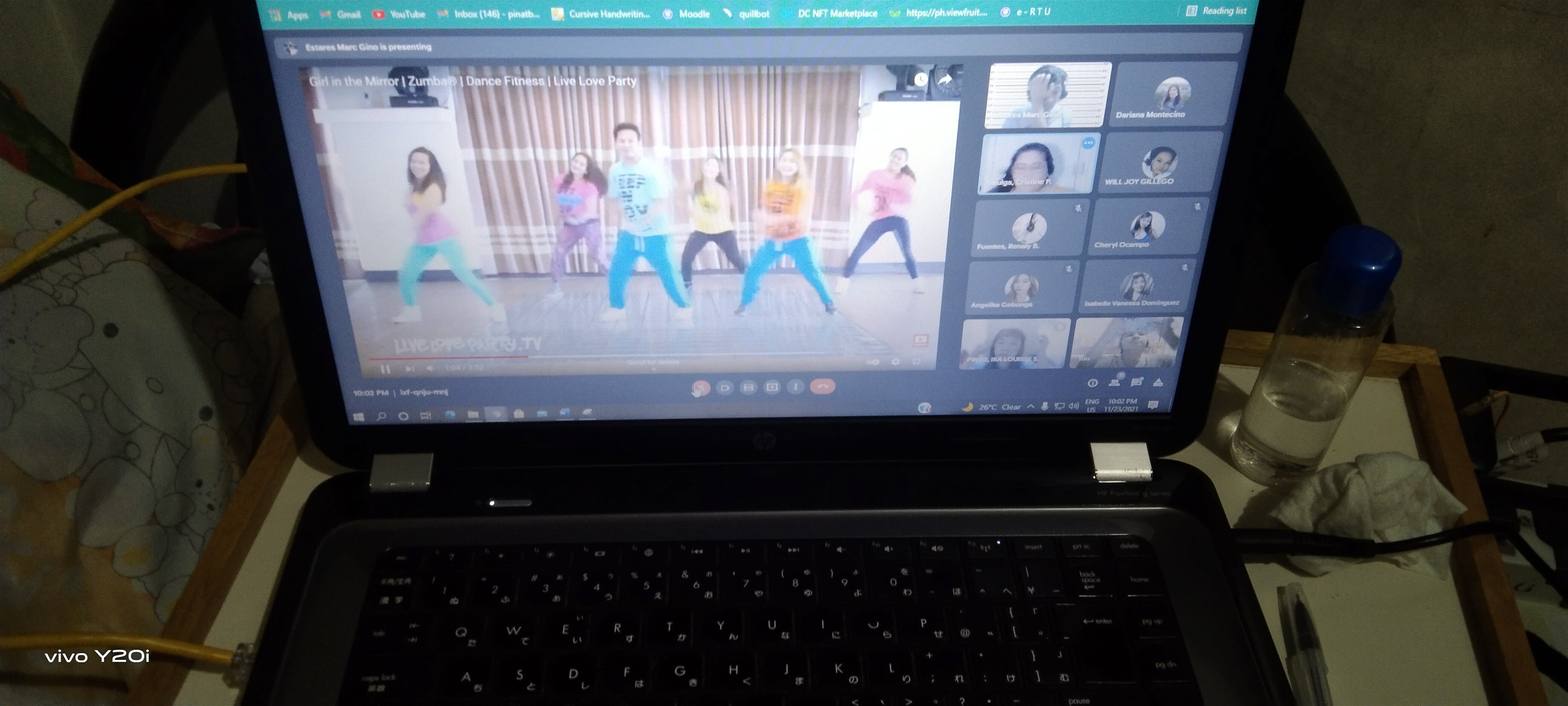Open Microsoft Edge from taskbar
The height and width of the screenshot is (706, 1568).
pyautogui.click(x=451, y=415)
